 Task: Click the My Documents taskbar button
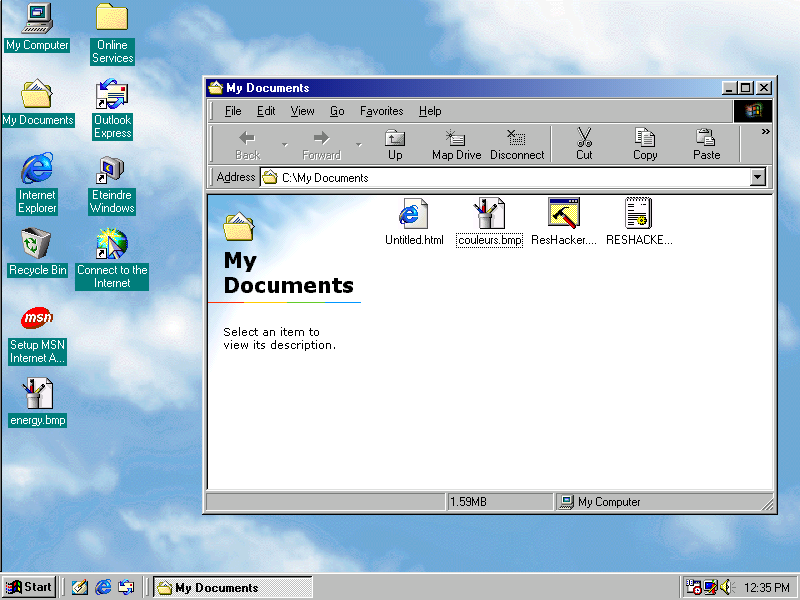click(x=232, y=587)
